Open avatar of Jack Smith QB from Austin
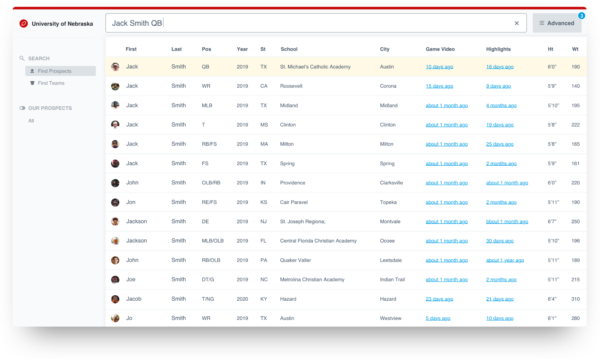The image size is (600, 360). [115, 67]
